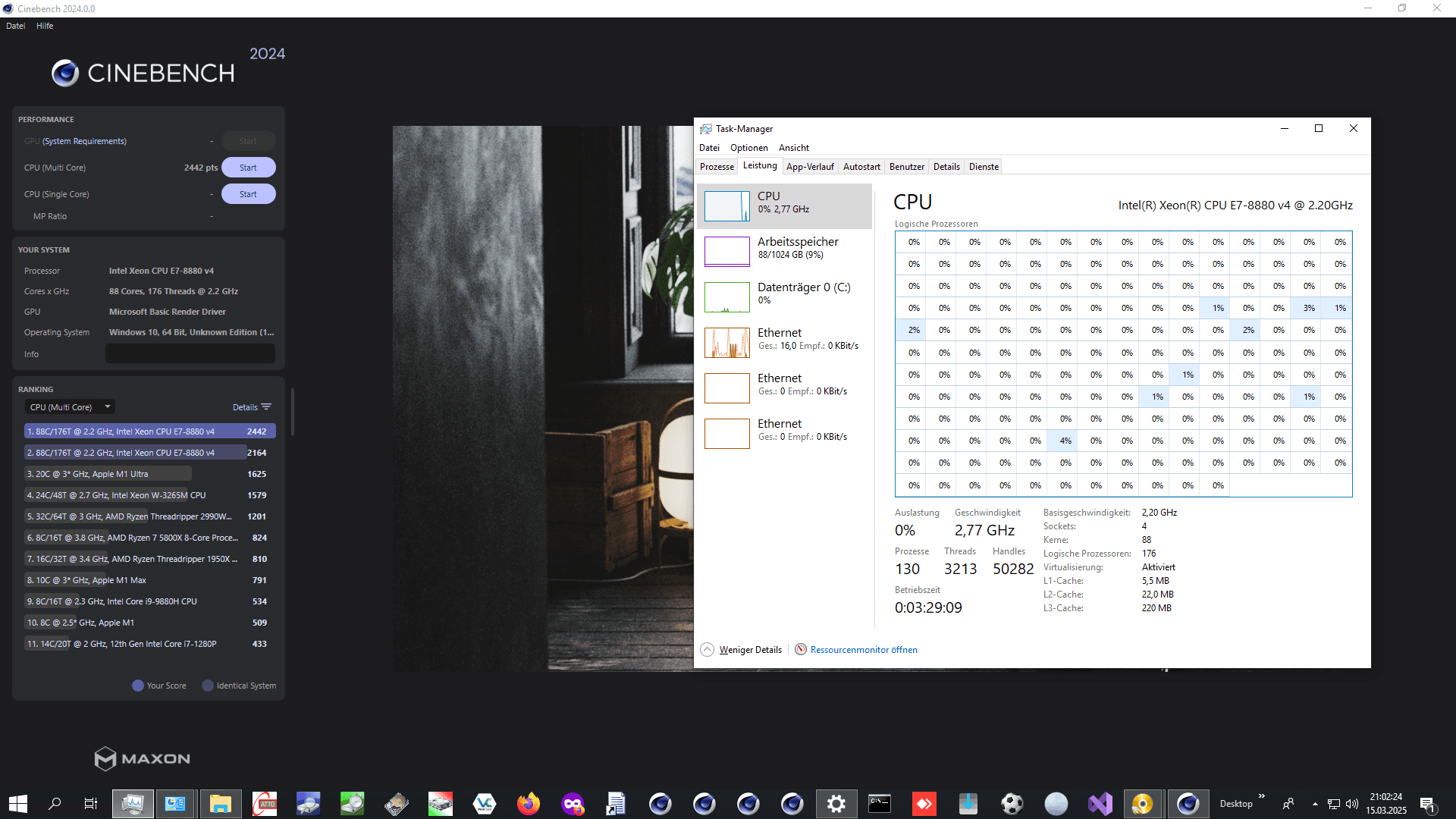
Task: Click GPU System Requirements link
Action: click(x=84, y=141)
